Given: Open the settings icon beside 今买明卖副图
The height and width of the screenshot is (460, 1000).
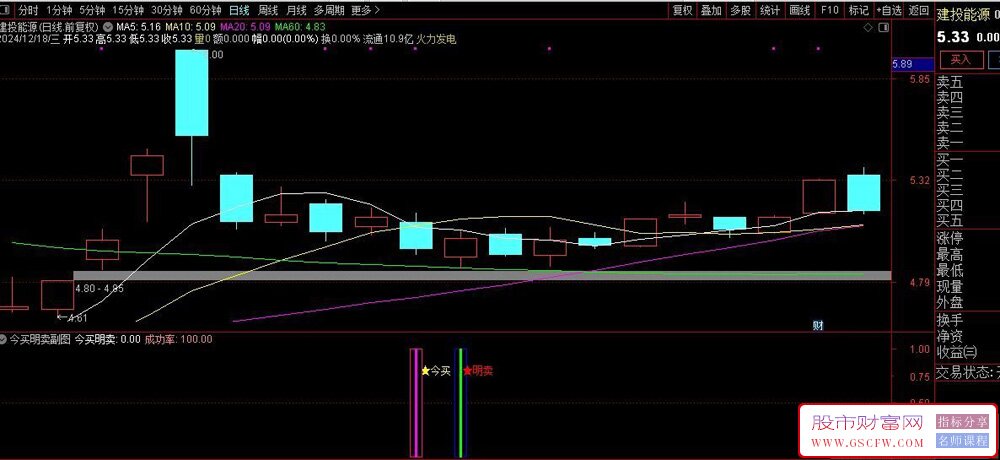Looking at the screenshot, I should tap(4, 339).
